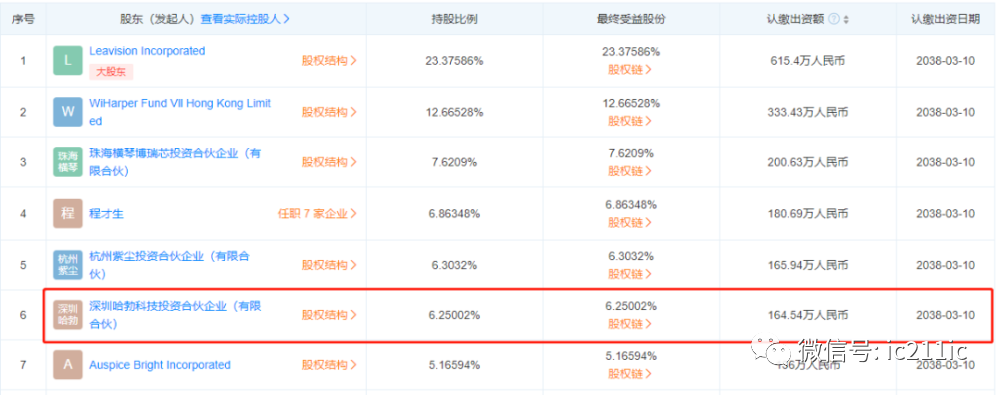This screenshot has width=1000, height=395.
Task: Select the 615.4万人民币 amount cell
Action: [x=808, y=61]
